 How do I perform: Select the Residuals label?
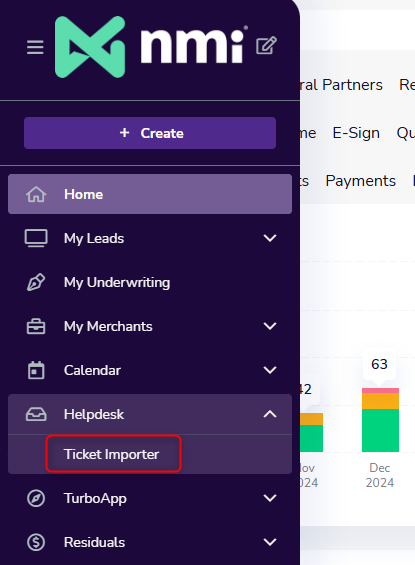(x=94, y=543)
